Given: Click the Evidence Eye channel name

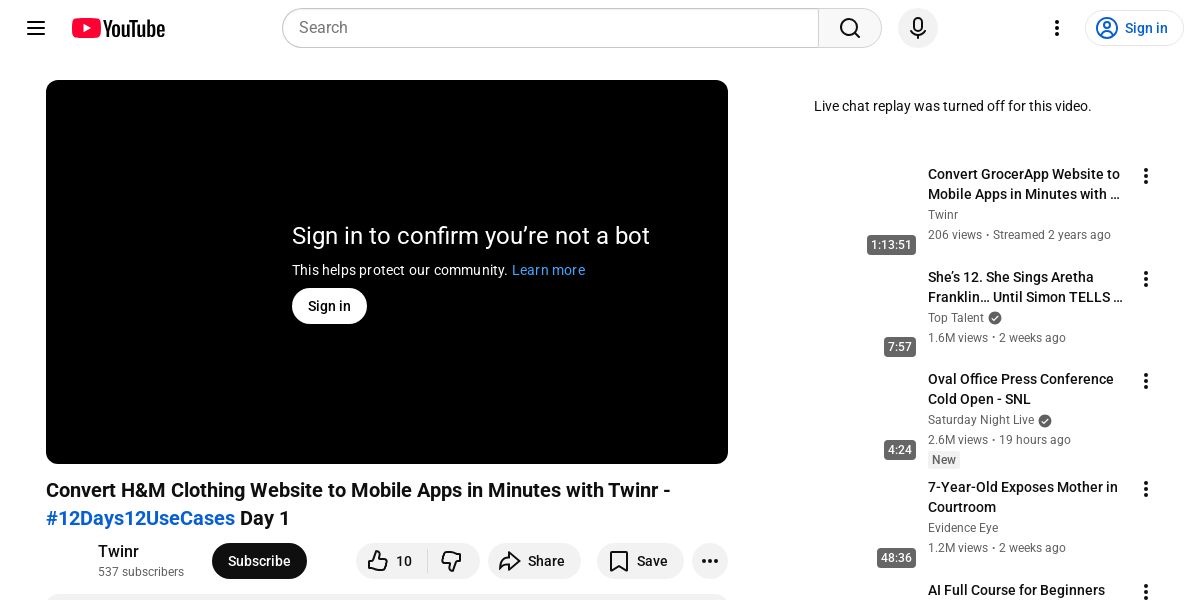Looking at the screenshot, I should click(963, 528).
